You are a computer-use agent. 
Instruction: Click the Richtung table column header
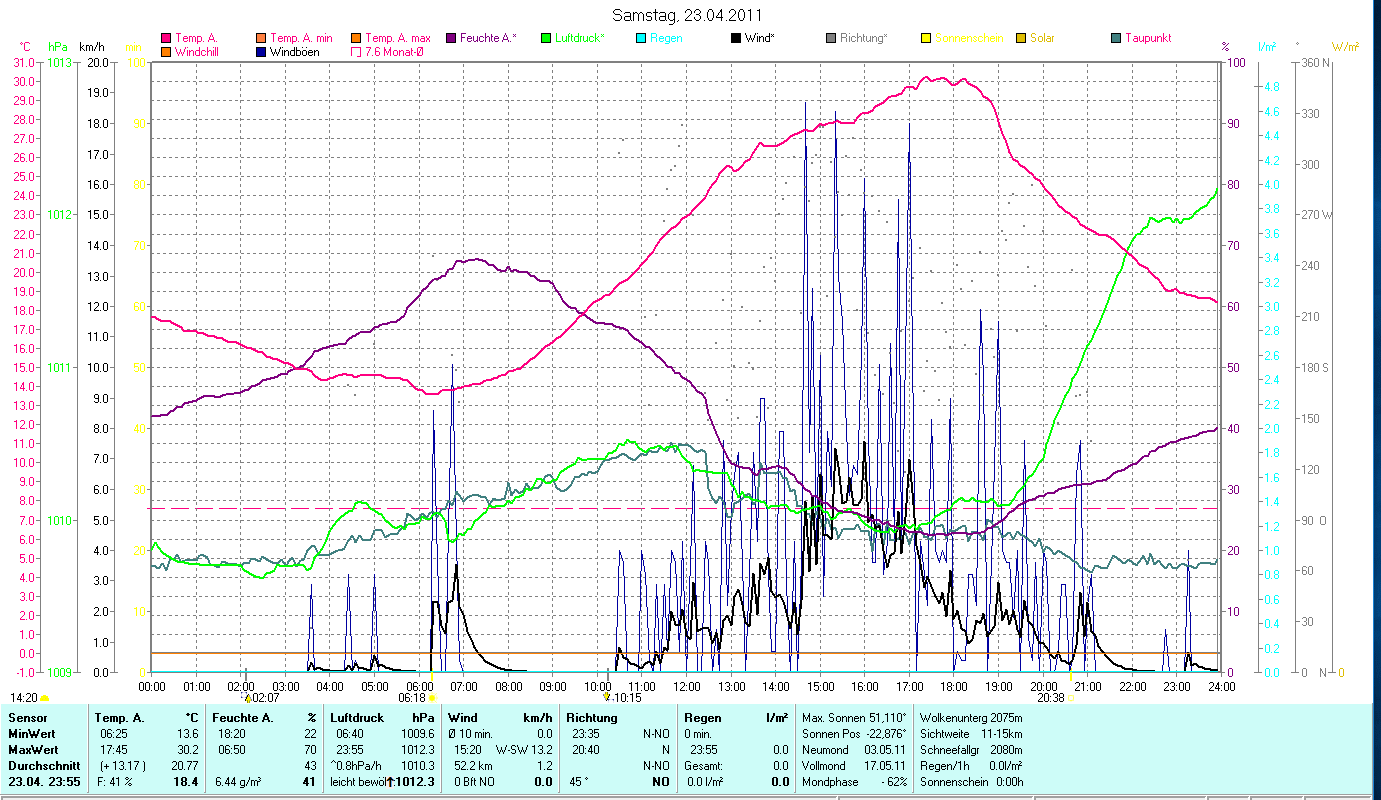coord(591,718)
